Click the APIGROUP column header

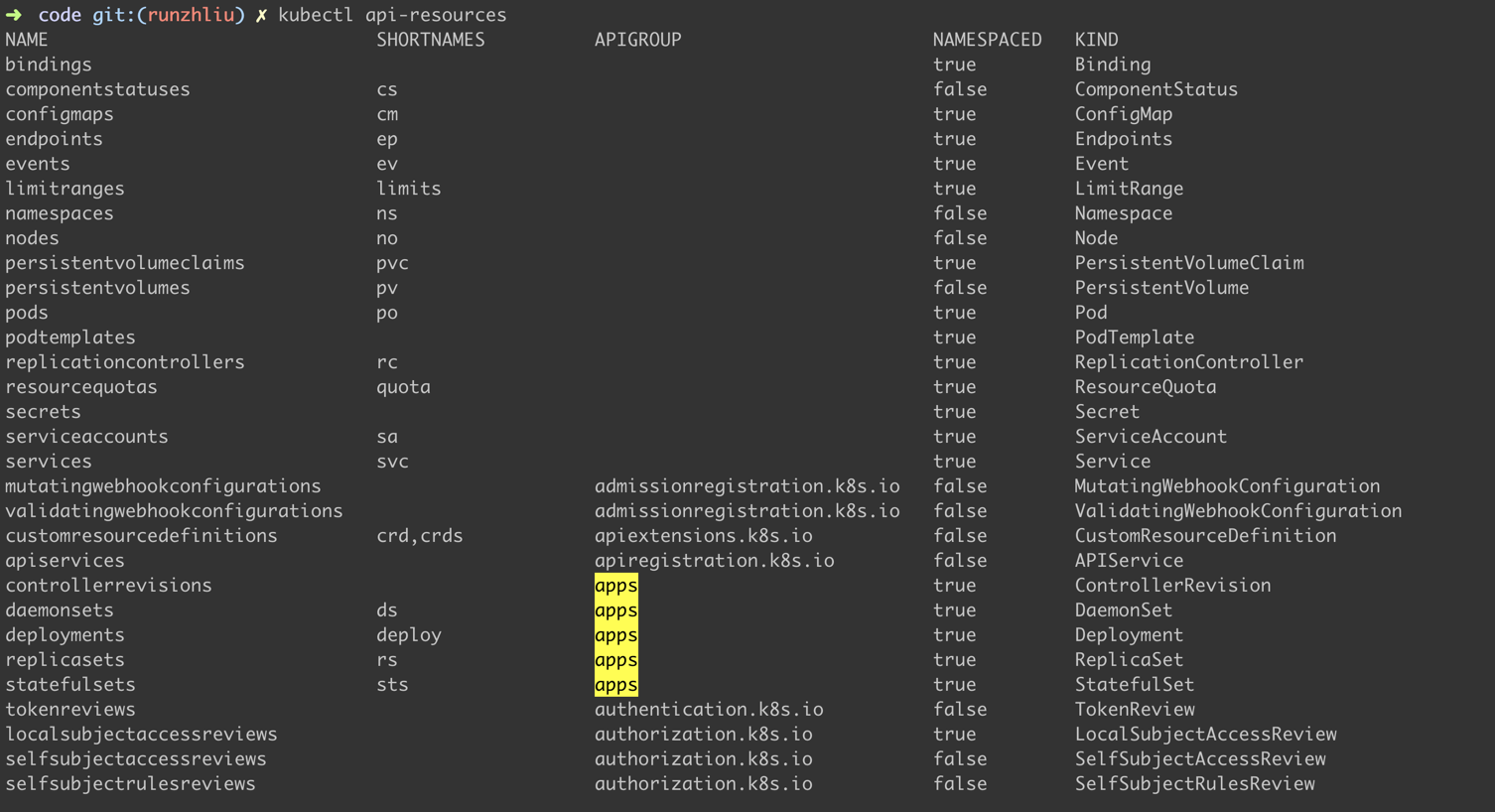637,40
